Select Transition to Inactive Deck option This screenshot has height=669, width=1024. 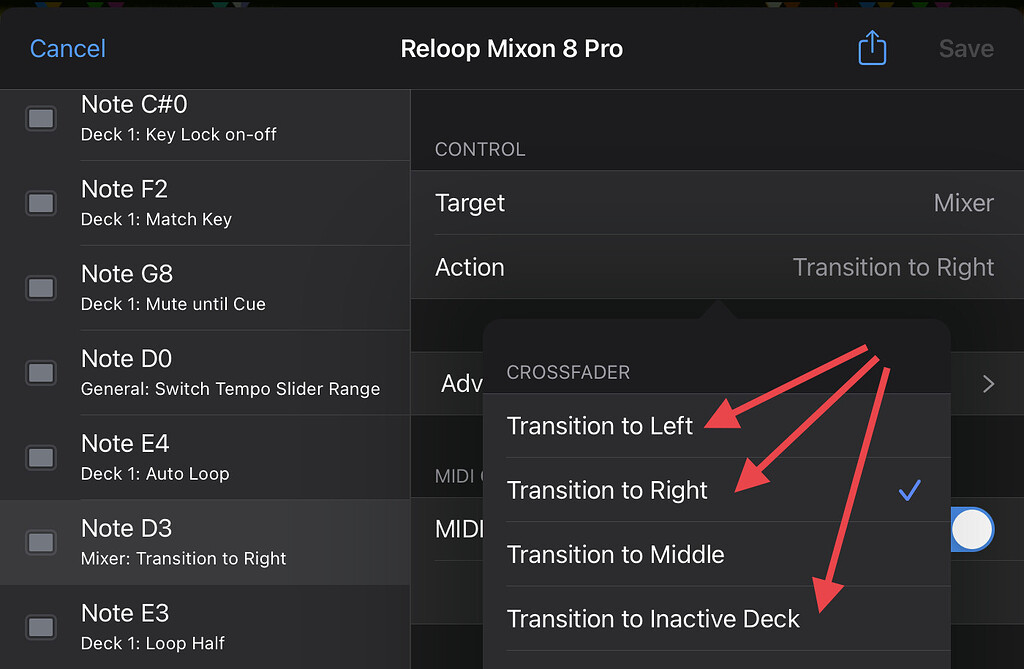654,619
